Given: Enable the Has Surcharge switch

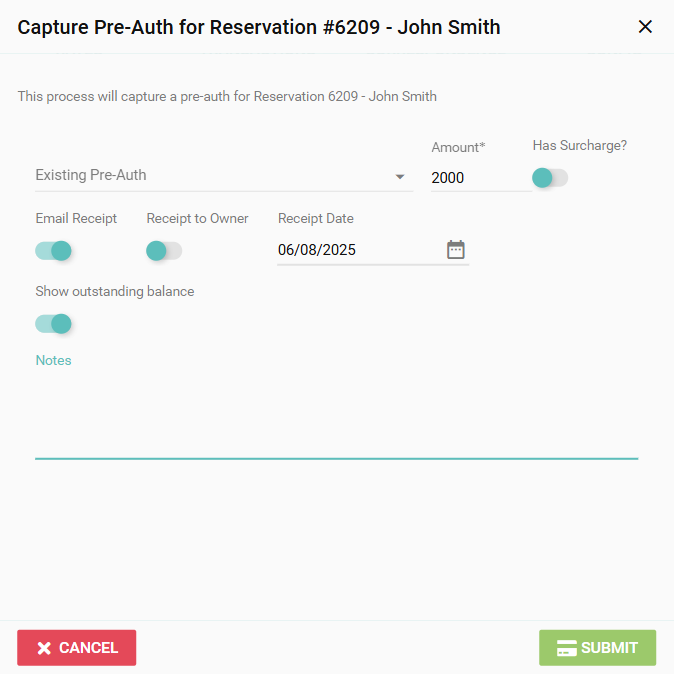Looking at the screenshot, I should tap(549, 178).
